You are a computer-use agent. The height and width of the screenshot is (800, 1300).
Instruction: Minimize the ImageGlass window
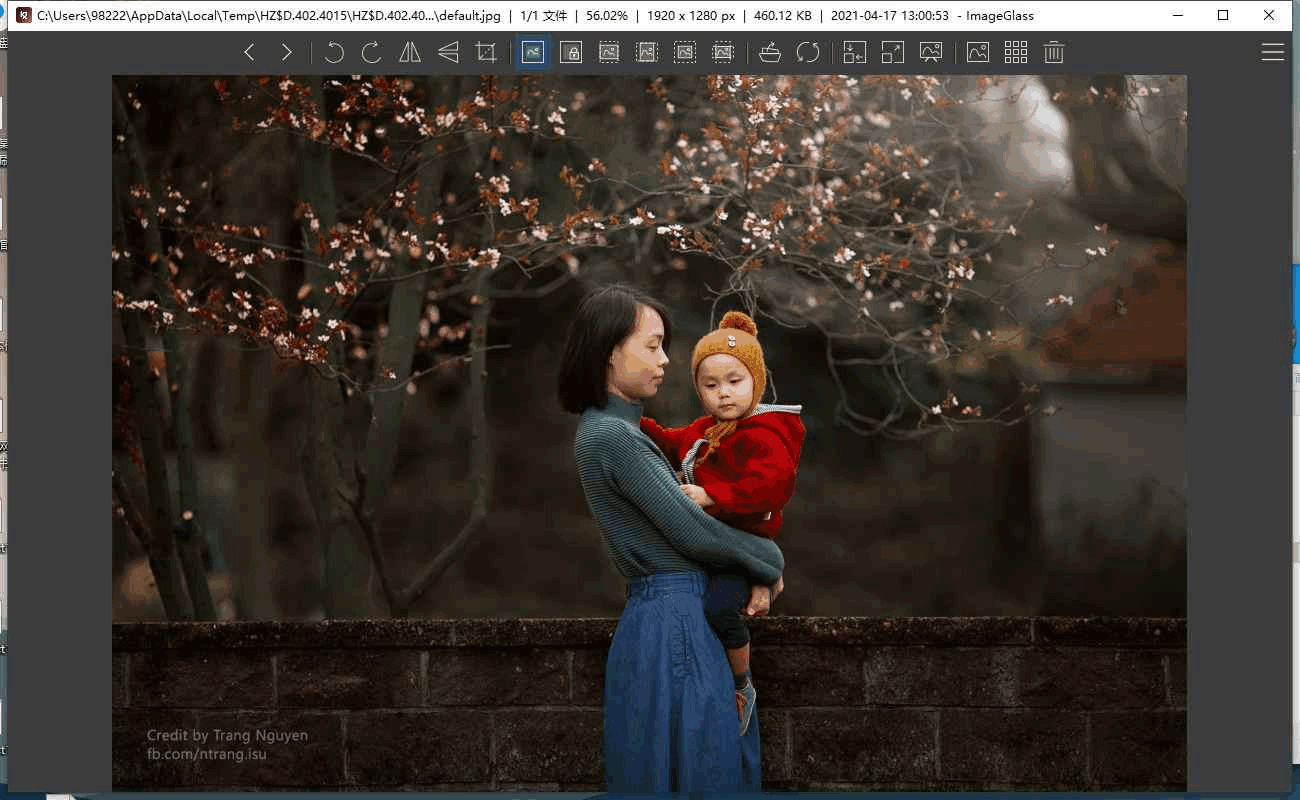(1177, 15)
